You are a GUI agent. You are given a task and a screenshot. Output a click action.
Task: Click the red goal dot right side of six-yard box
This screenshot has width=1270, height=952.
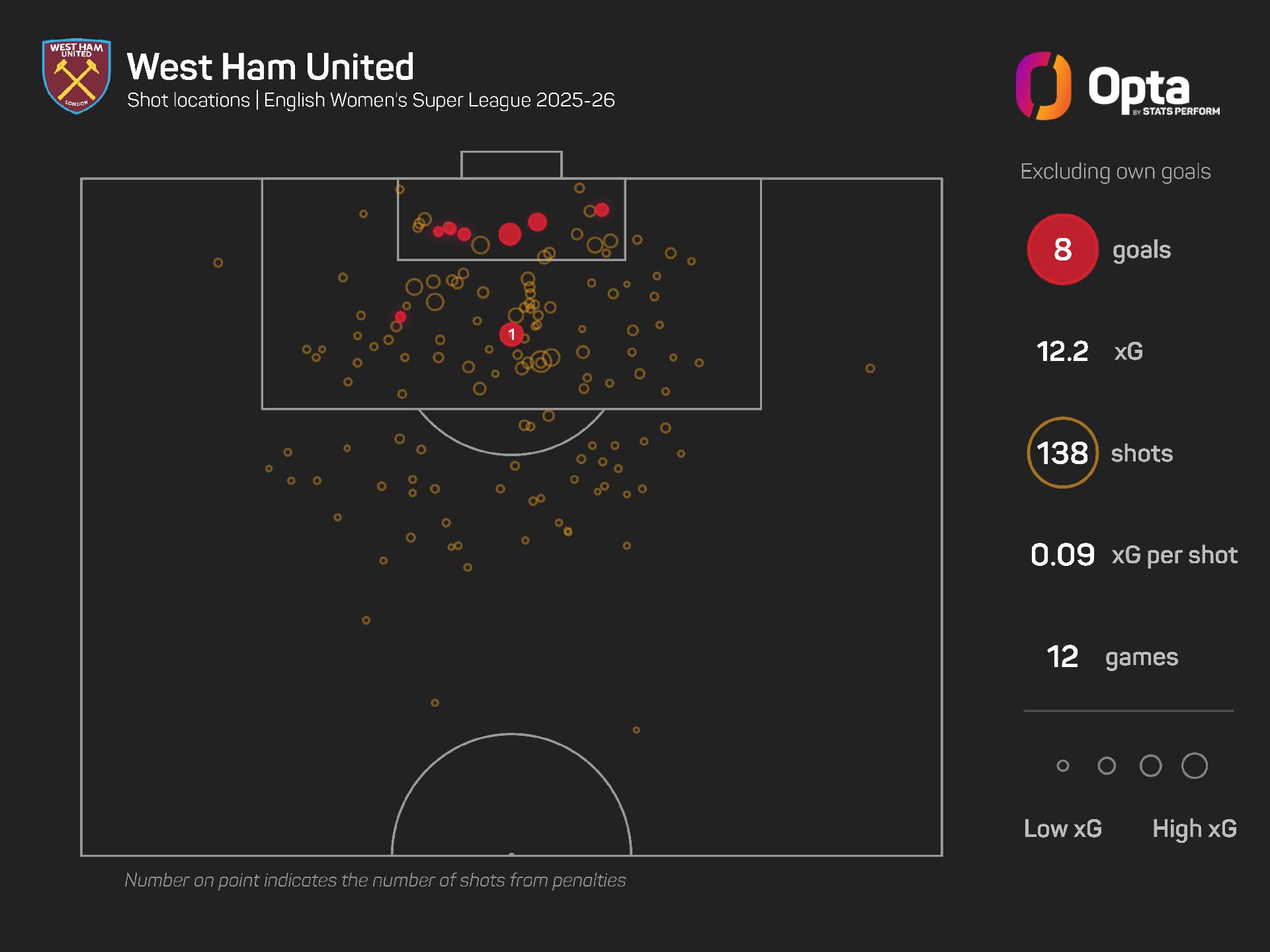[601, 210]
